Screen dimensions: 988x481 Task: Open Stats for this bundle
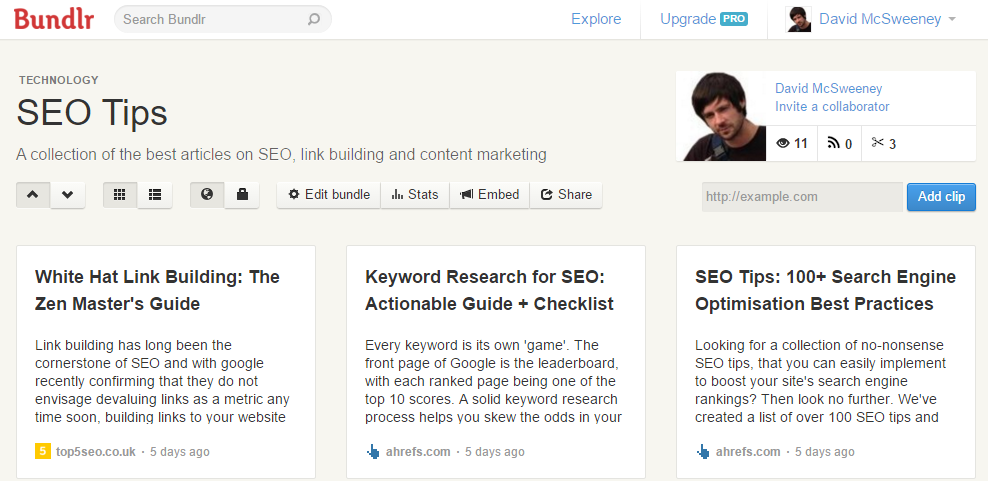[x=415, y=194]
